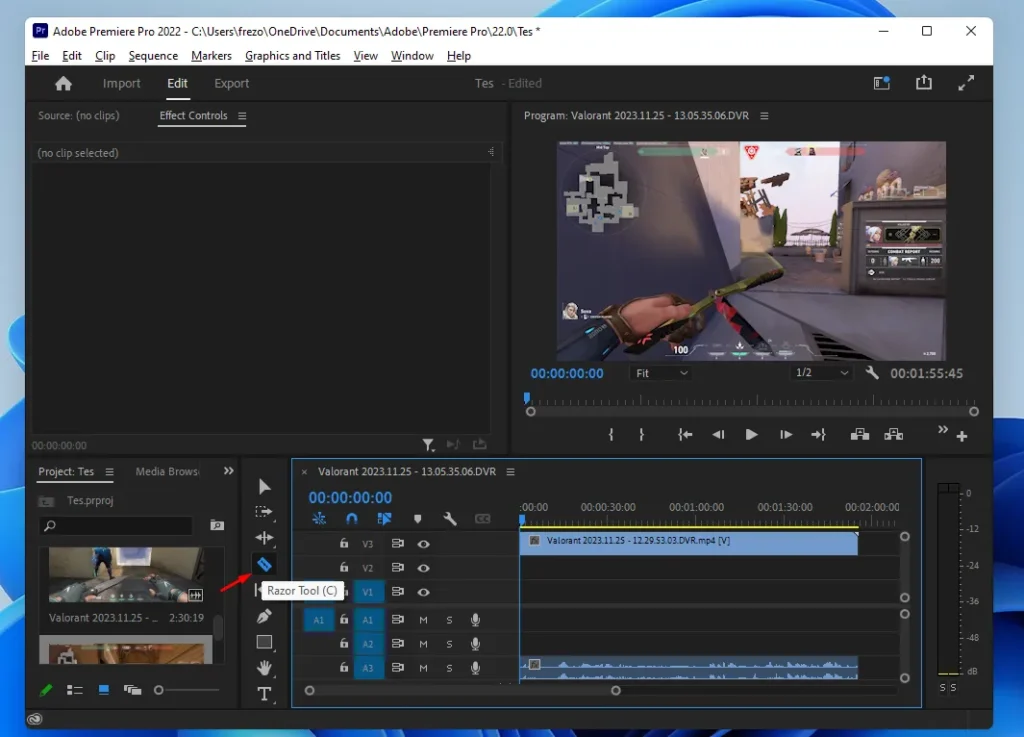Step back one frame
The image size is (1024, 737).
[718, 435]
